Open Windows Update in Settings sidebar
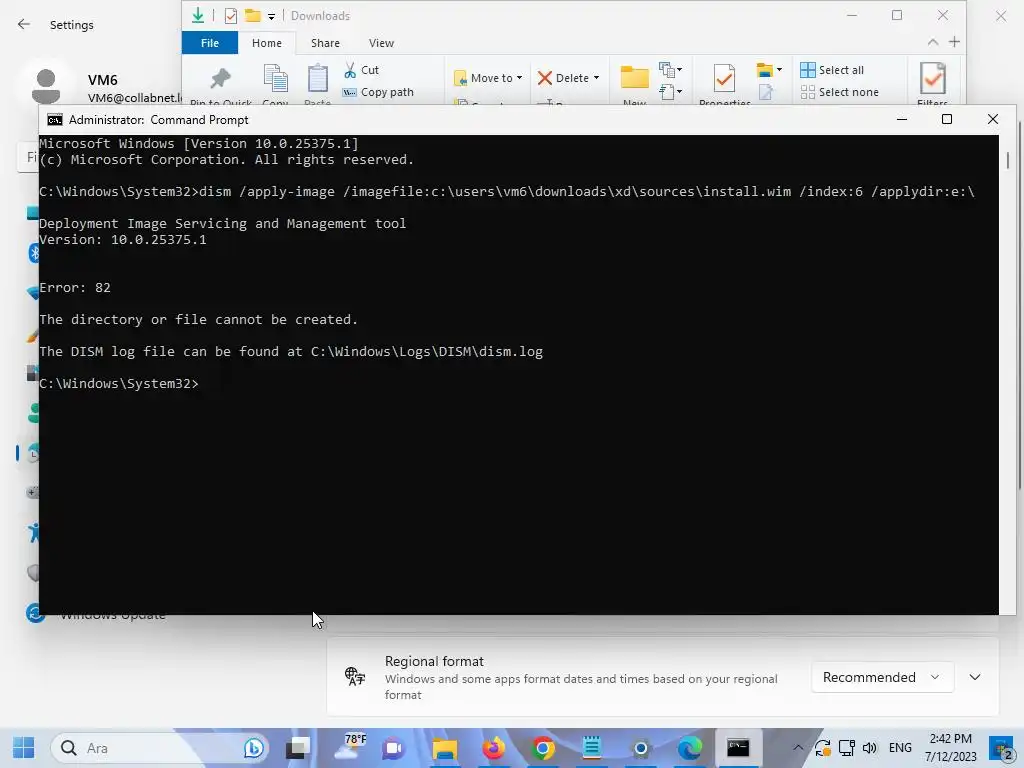 [112, 615]
